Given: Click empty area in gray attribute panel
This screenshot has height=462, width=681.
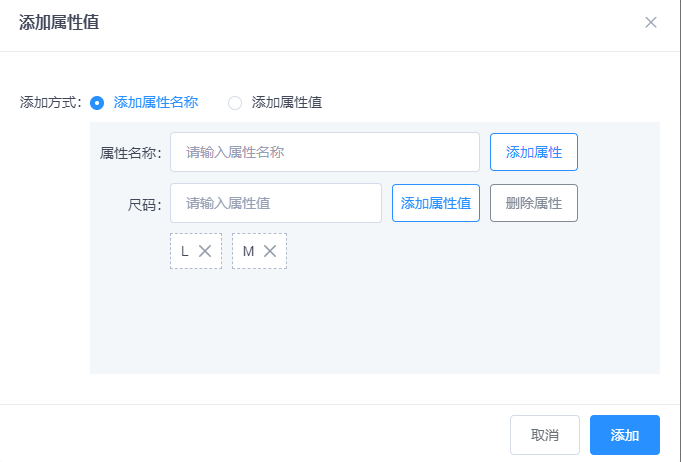Looking at the screenshot, I should [400, 320].
